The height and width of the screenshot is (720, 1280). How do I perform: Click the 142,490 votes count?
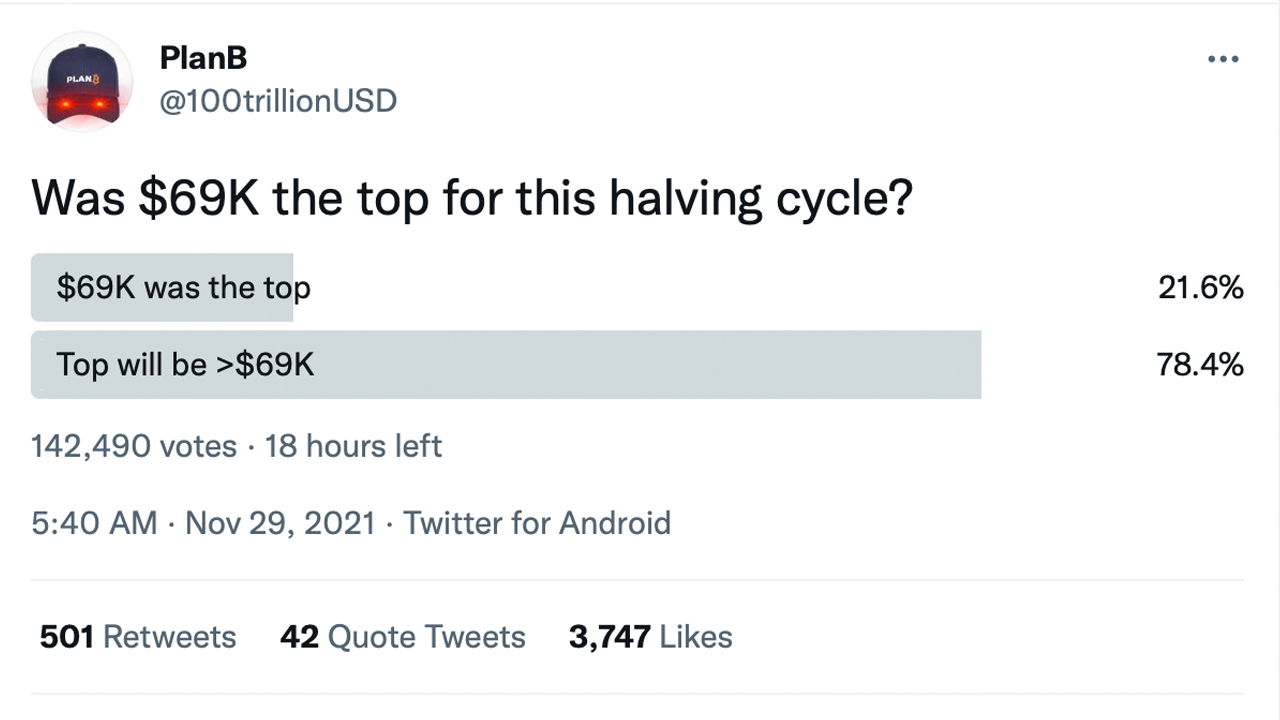(x=134, y=446)
